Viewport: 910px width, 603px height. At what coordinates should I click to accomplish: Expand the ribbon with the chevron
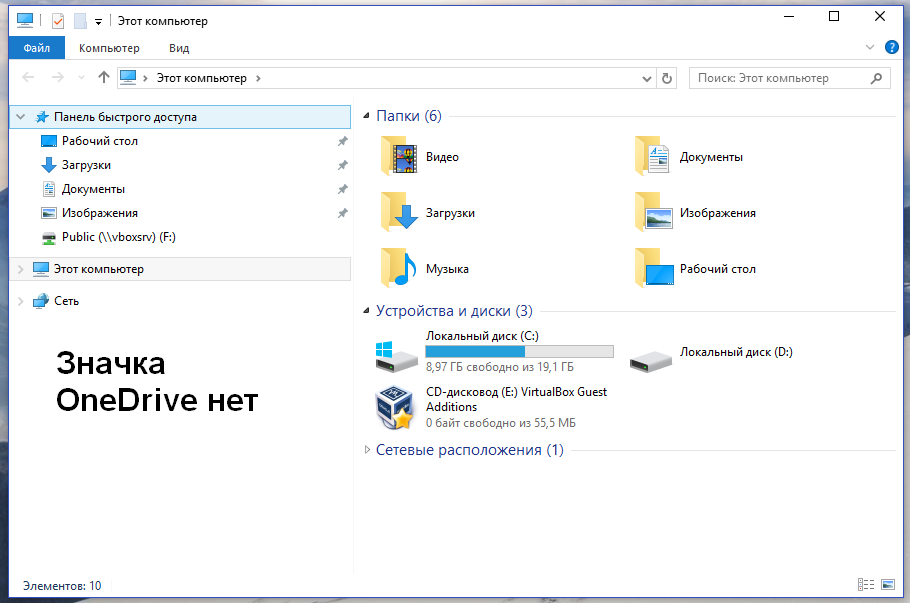(x=869, y=48)
